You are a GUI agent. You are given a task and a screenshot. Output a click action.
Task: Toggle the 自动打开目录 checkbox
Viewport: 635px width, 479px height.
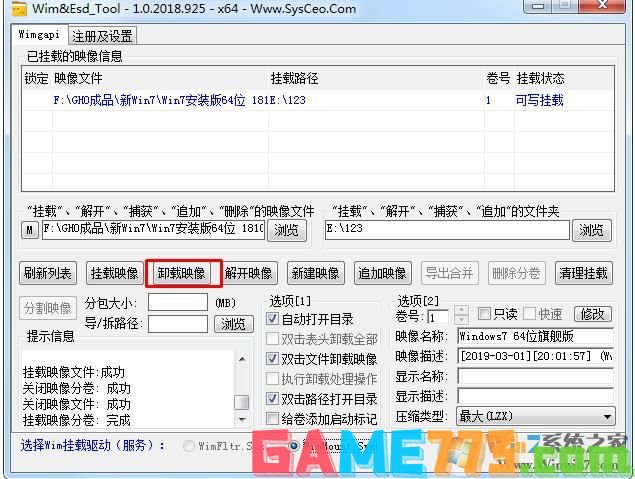click(x=273, y=319)
